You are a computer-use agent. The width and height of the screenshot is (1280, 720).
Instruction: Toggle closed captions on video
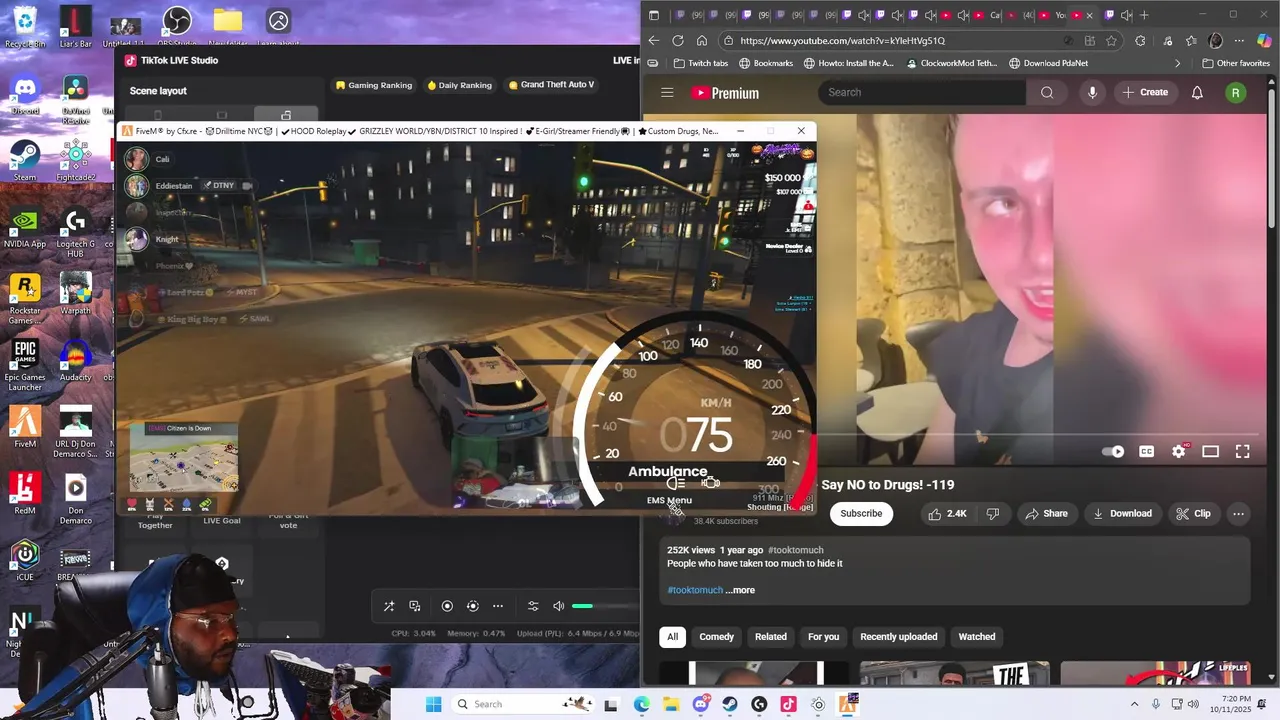point(1146,451)
